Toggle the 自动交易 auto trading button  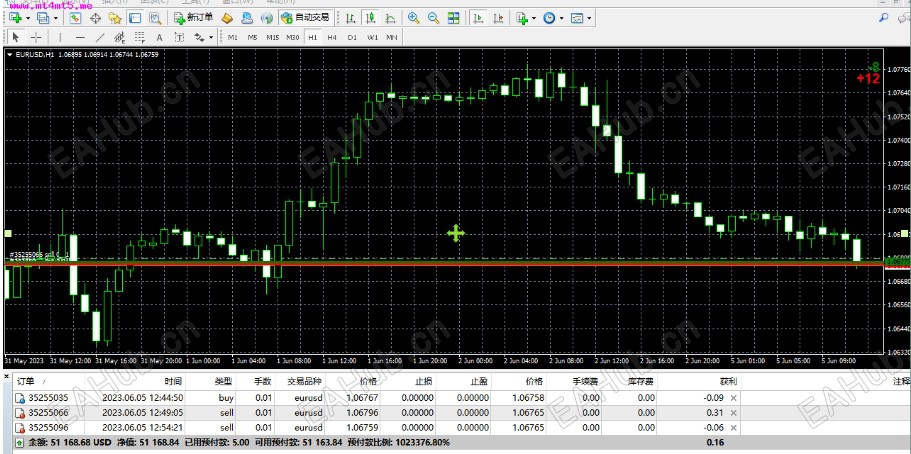tap(306, 18)
